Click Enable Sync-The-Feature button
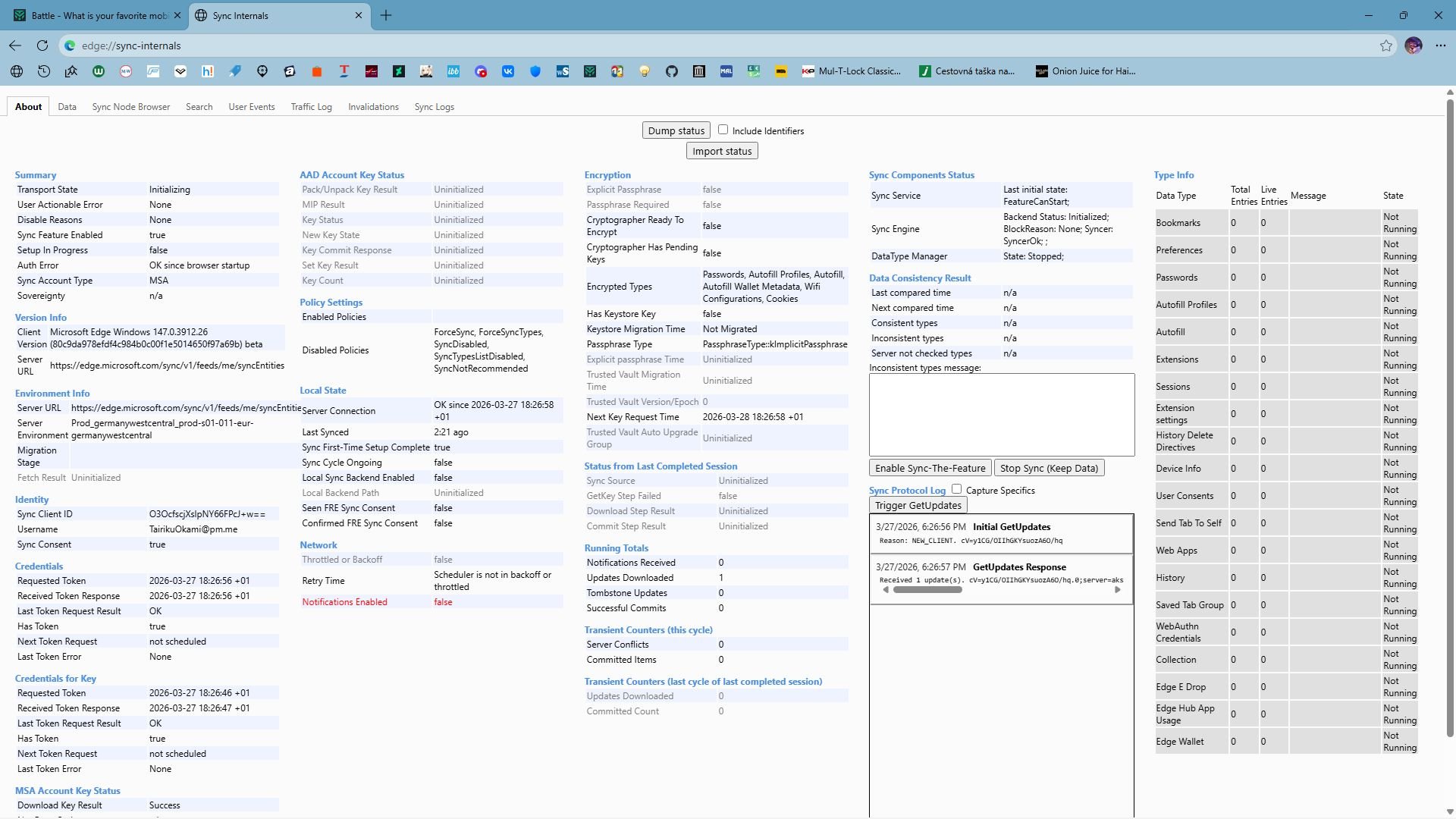This screenshot has width=1456, height=819. tap(930, 468)
